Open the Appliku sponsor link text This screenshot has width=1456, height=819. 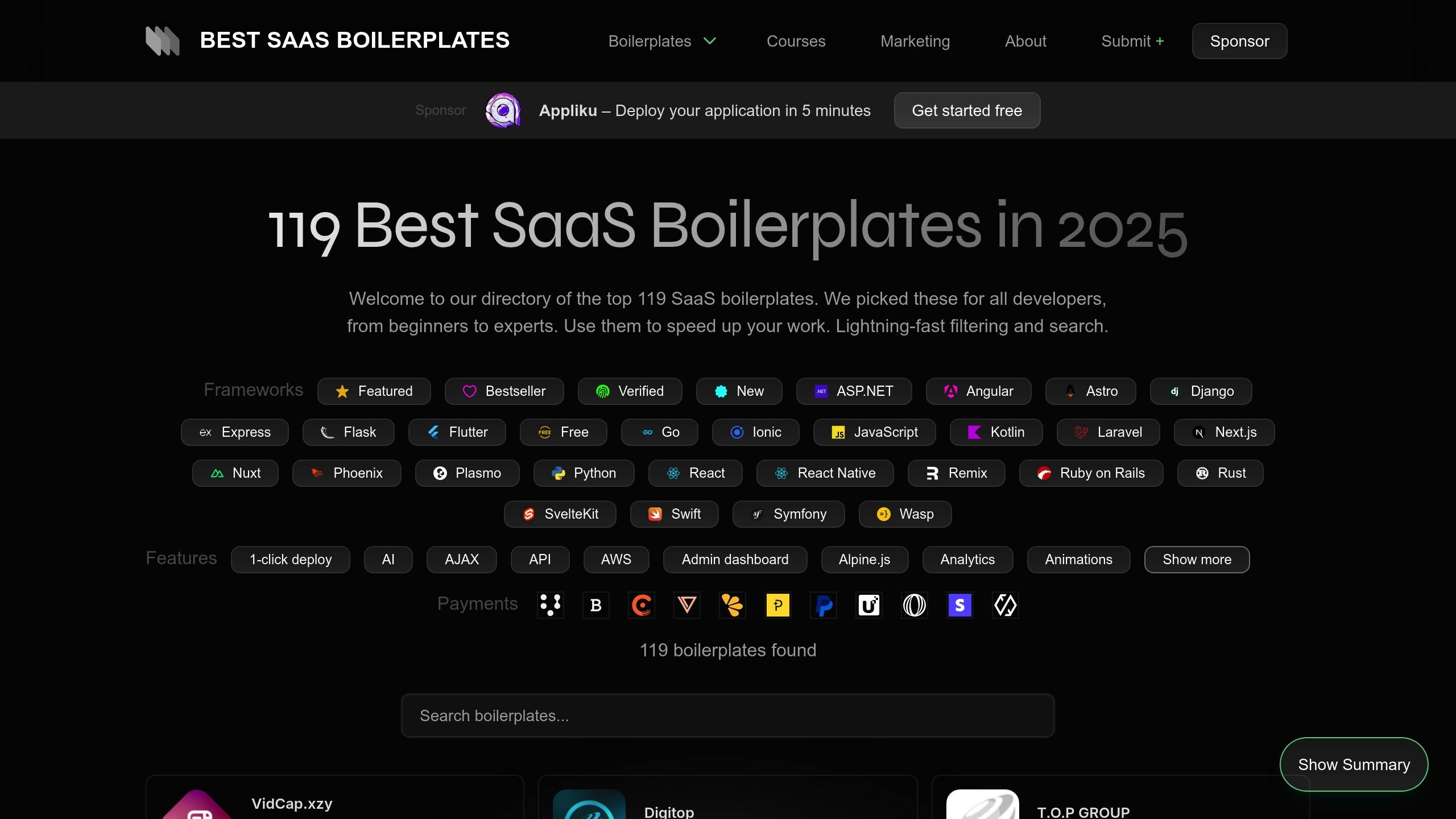(x=704, y=110)
